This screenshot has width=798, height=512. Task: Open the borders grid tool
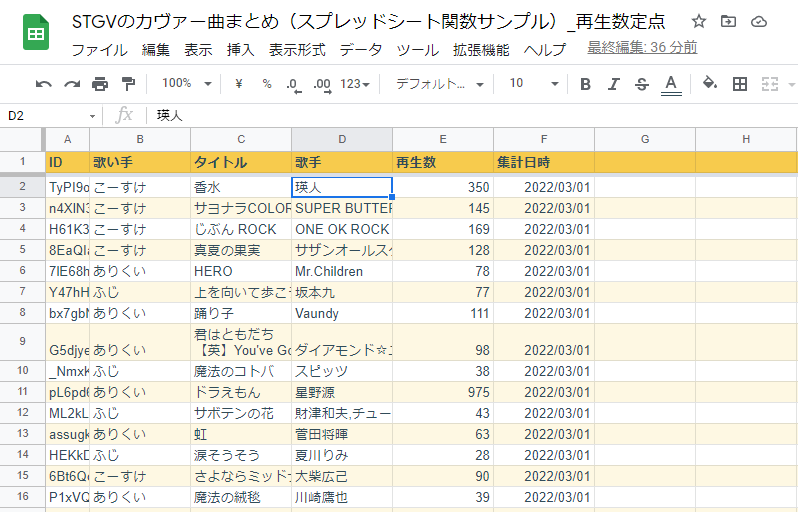coord(740,84)
